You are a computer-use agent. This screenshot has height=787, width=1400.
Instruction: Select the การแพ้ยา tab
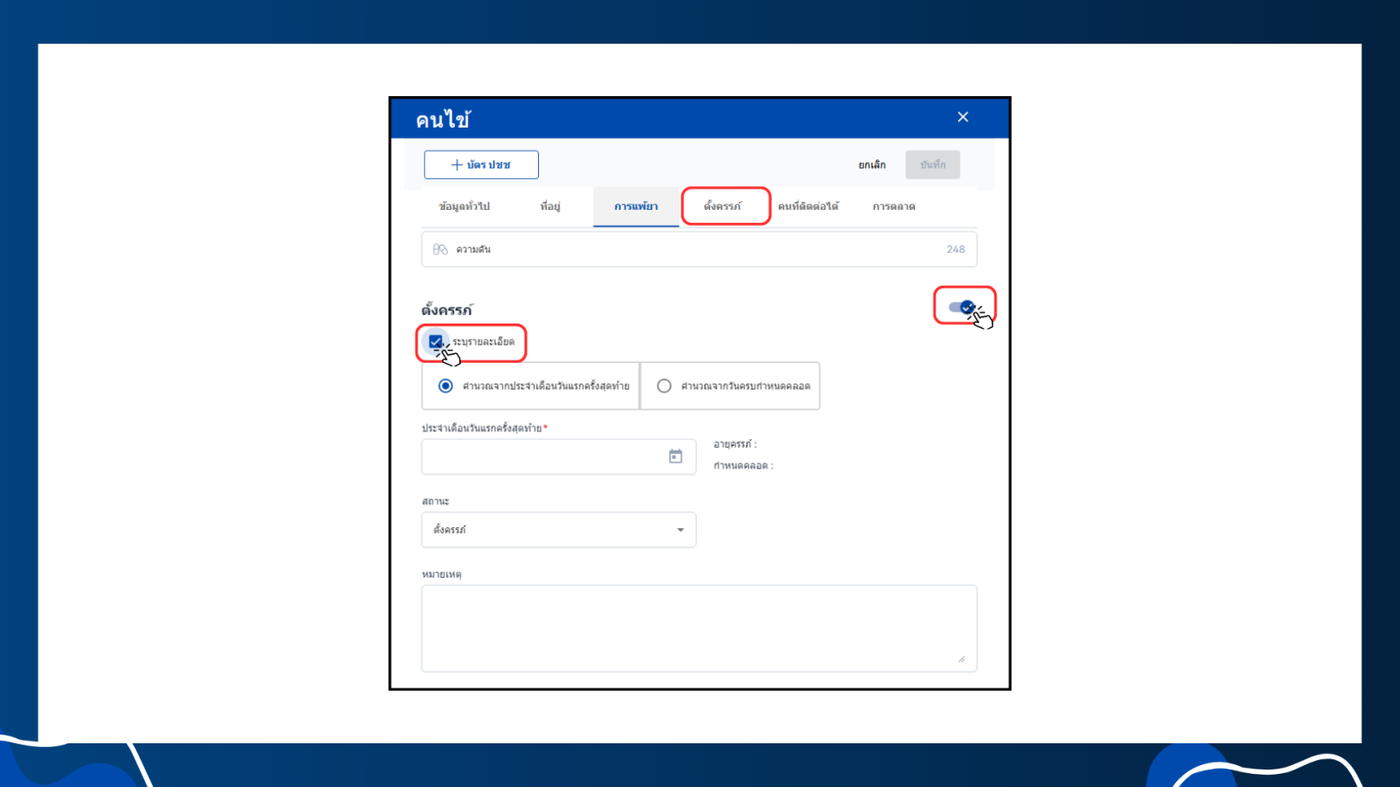[636, 207]
